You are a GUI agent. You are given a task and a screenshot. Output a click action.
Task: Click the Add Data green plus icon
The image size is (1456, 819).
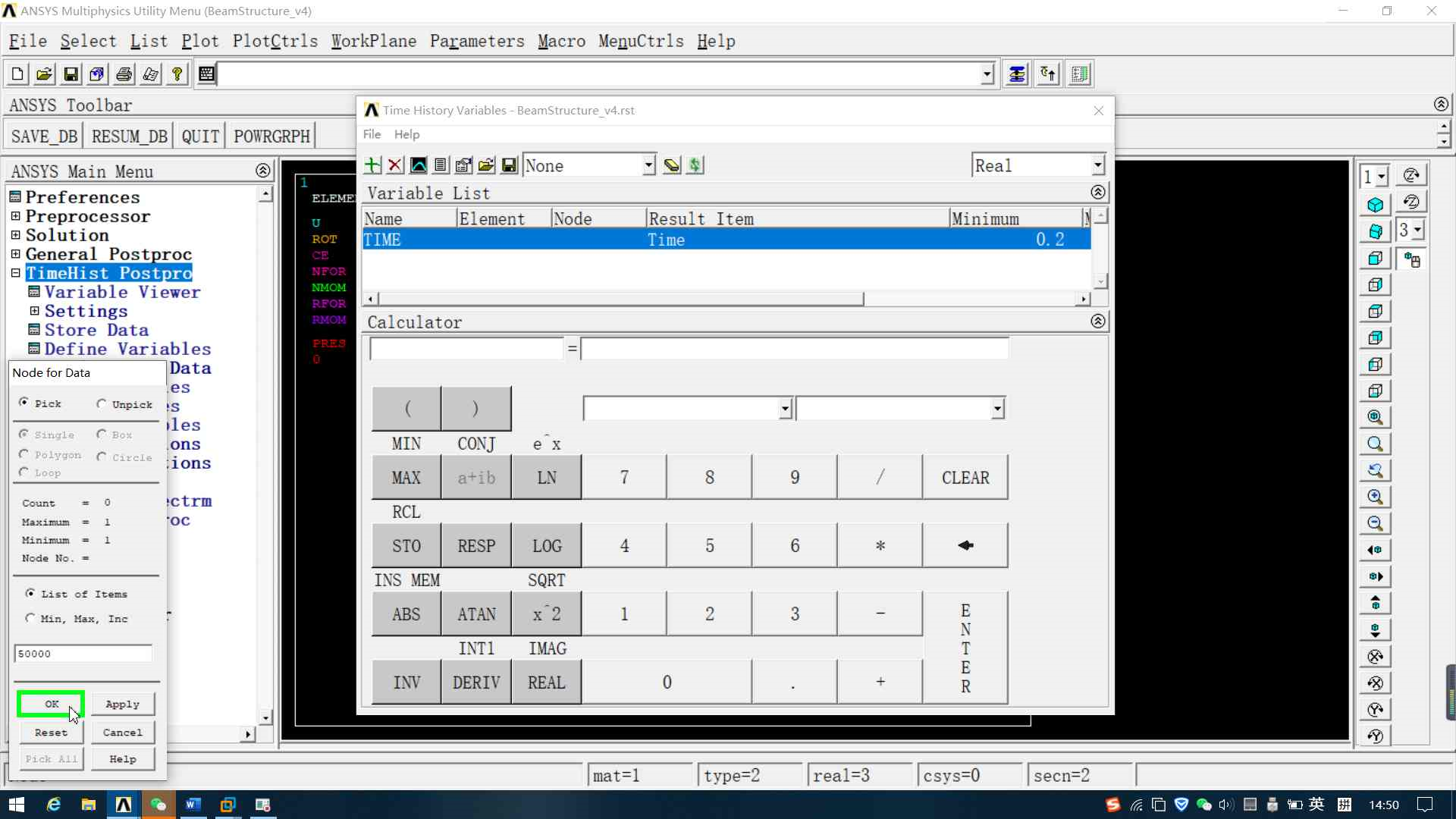(x=372, y=165)
